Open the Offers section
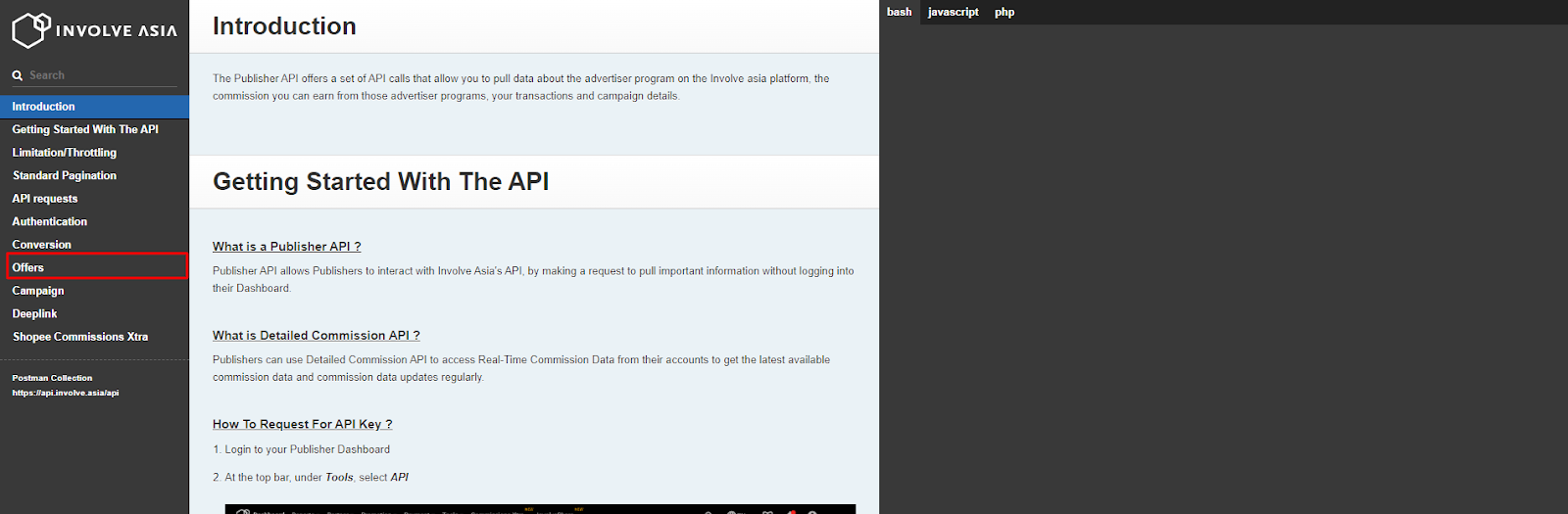Viewport: 1568px width, 514px height. tap(28, 267)
